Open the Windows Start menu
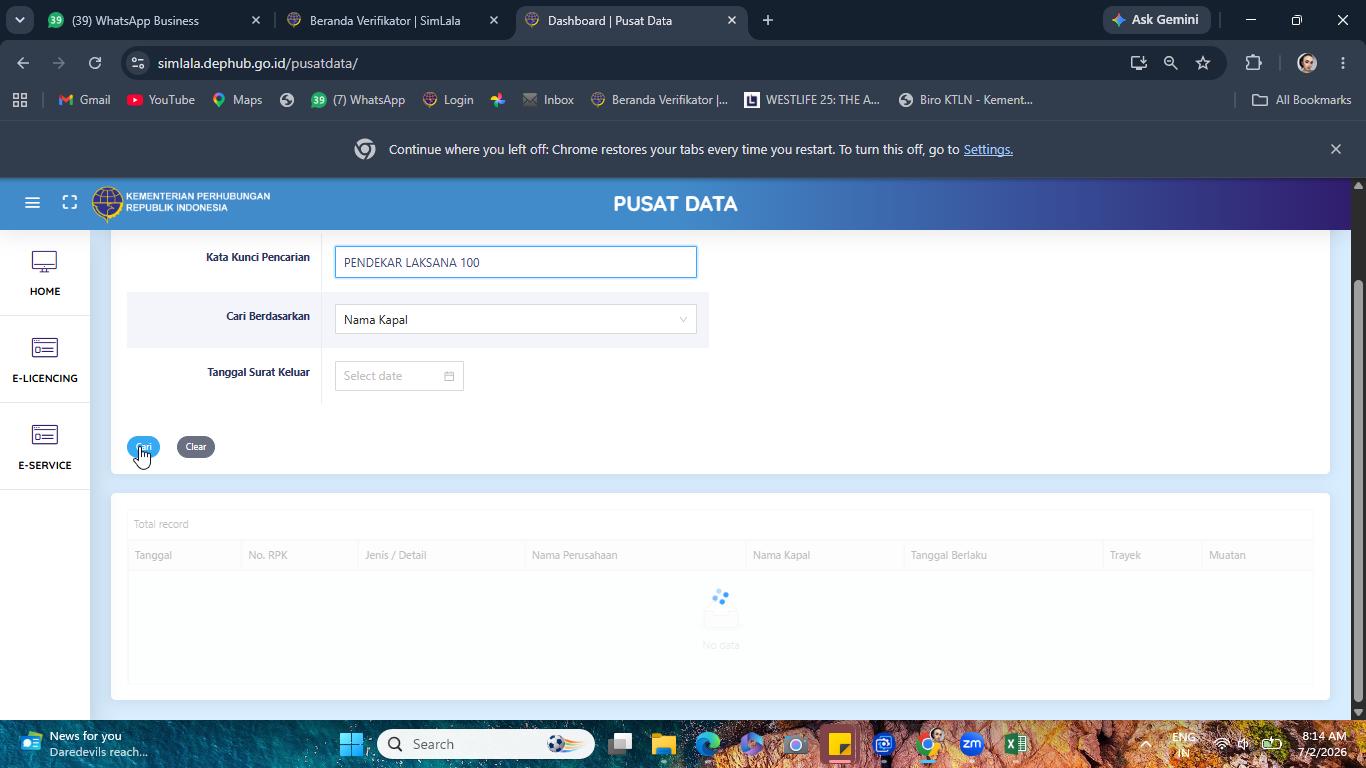 click(x=351, y=744)
